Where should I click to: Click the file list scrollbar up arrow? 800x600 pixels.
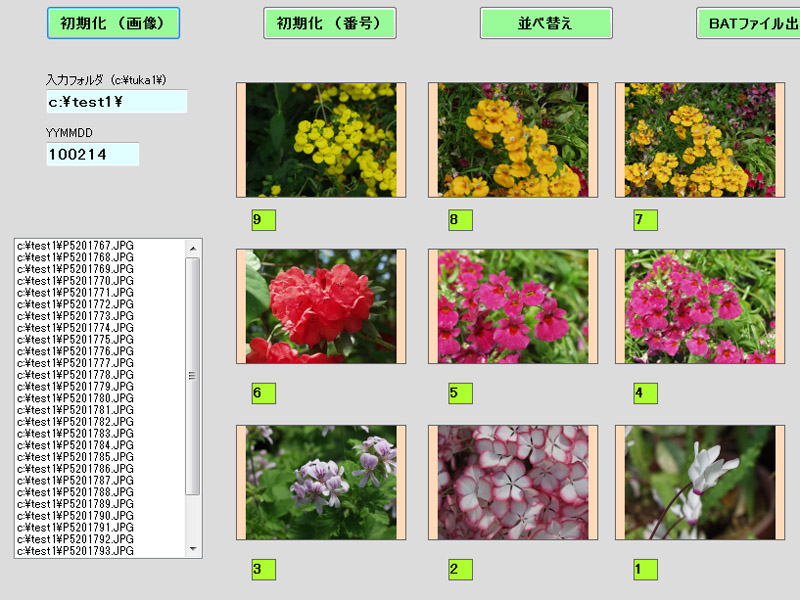[193, 247]
